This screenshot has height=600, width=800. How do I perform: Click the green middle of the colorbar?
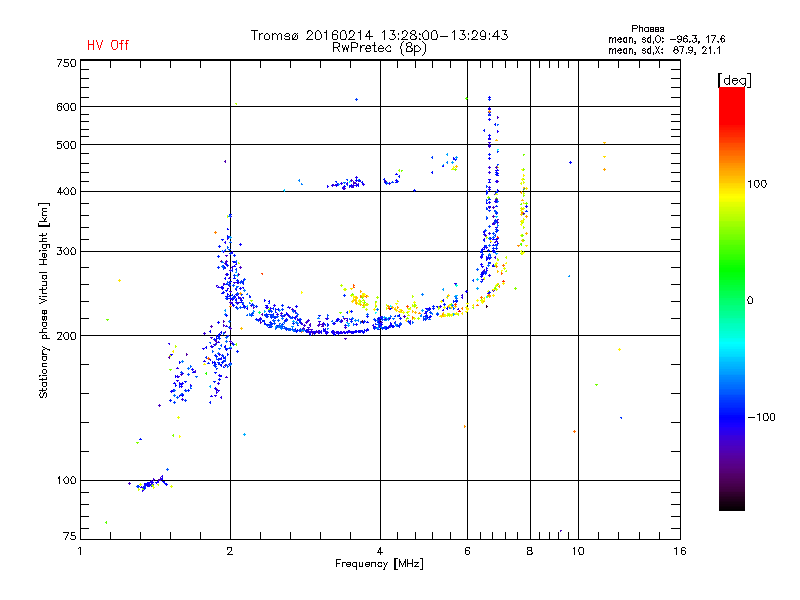pyautogui.click(x=732, y=270)
